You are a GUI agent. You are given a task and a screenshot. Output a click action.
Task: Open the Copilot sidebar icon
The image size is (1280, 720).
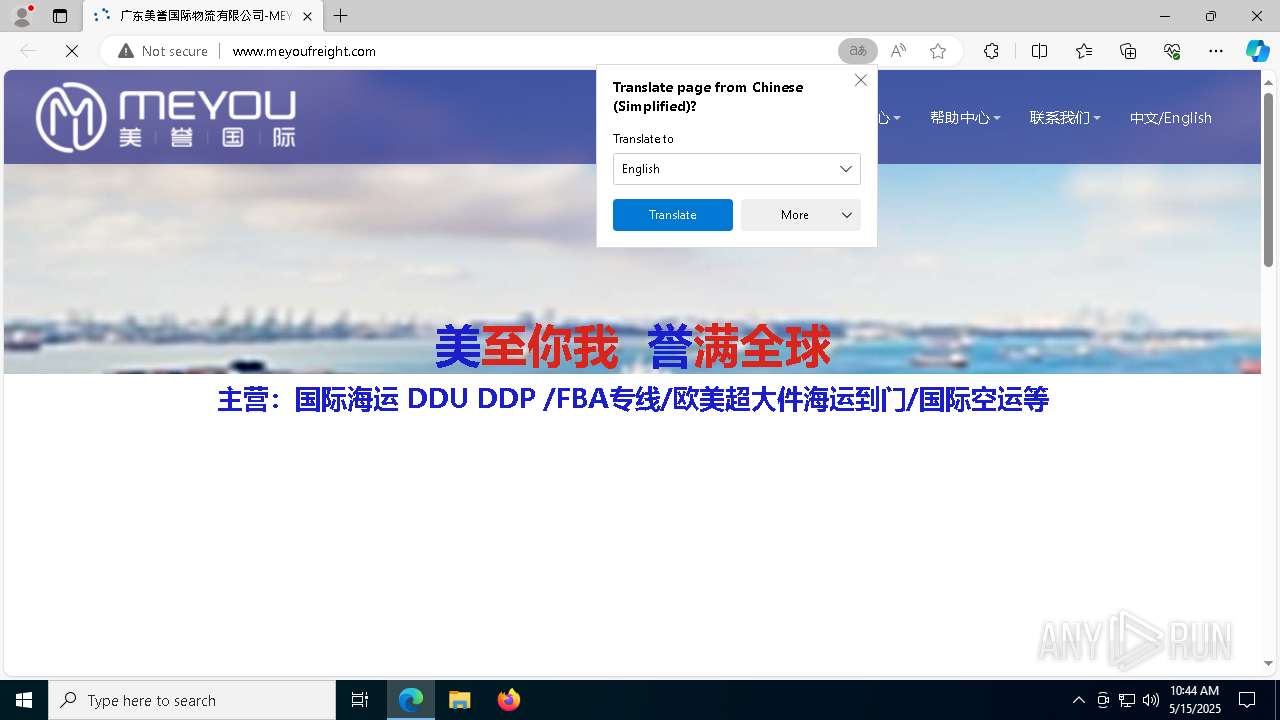(1257, 51)
